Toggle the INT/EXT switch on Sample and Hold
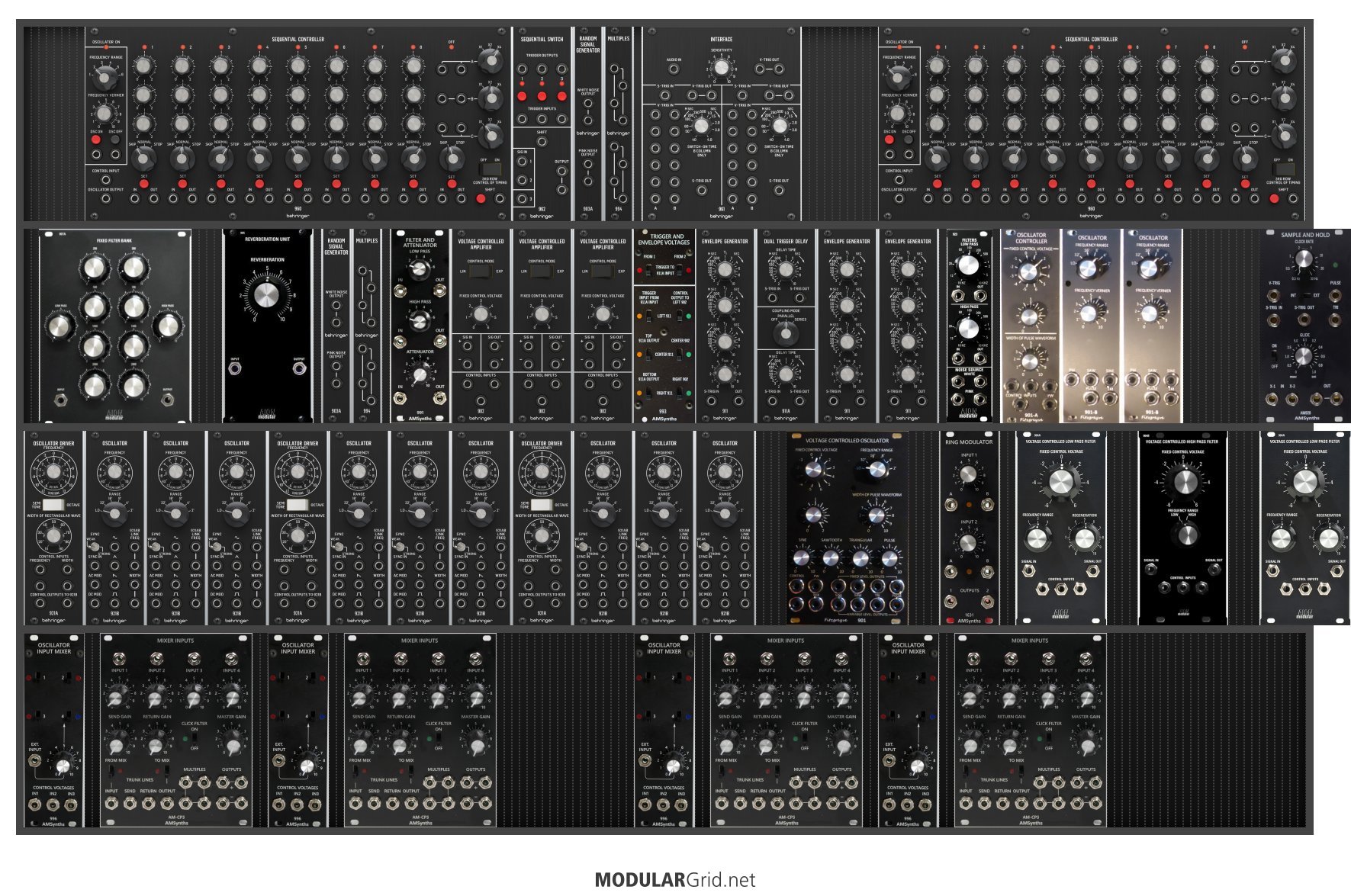 tap(1304, 294)
